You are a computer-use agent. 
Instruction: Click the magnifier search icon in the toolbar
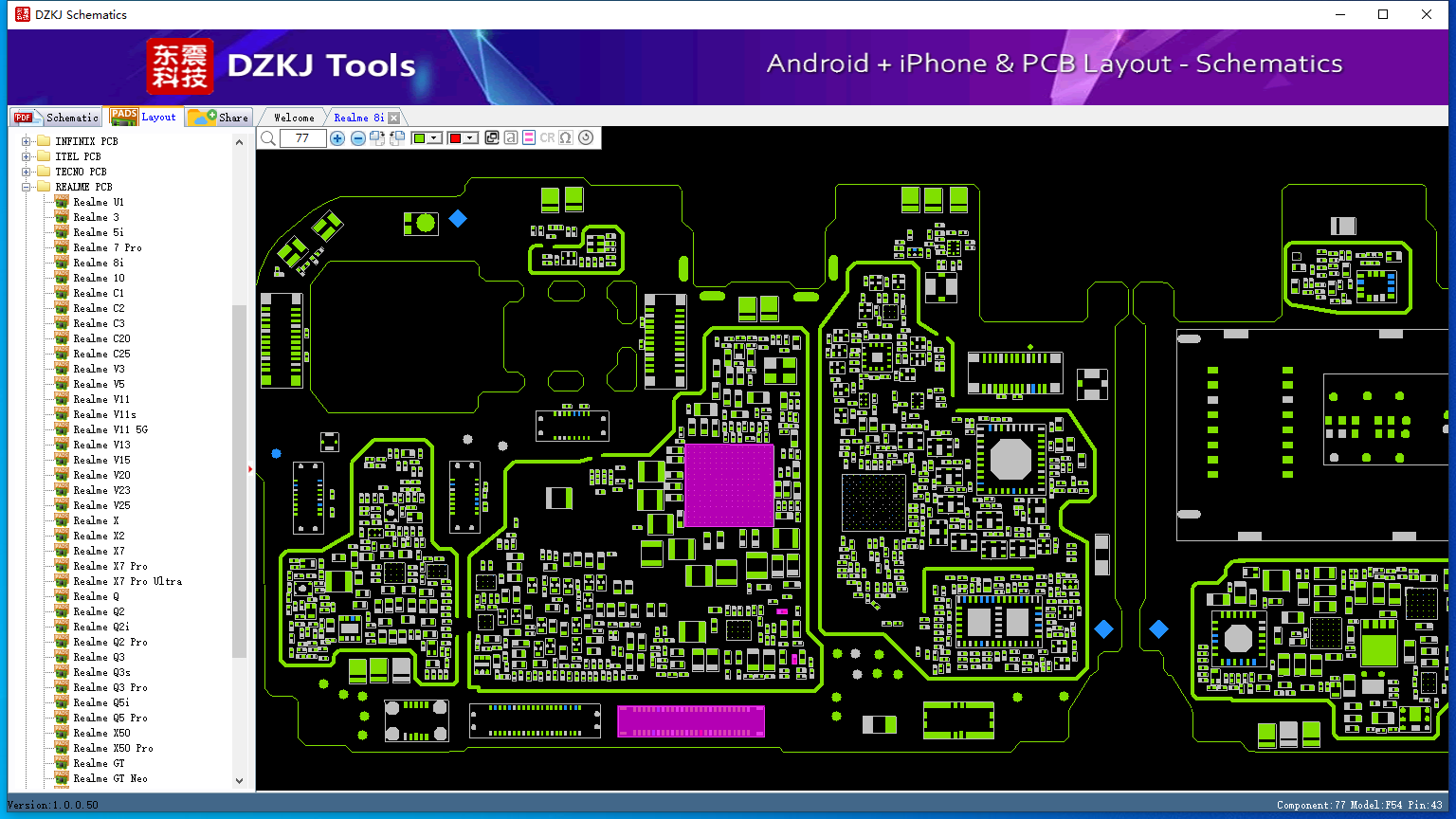click(x=268, y=138)
